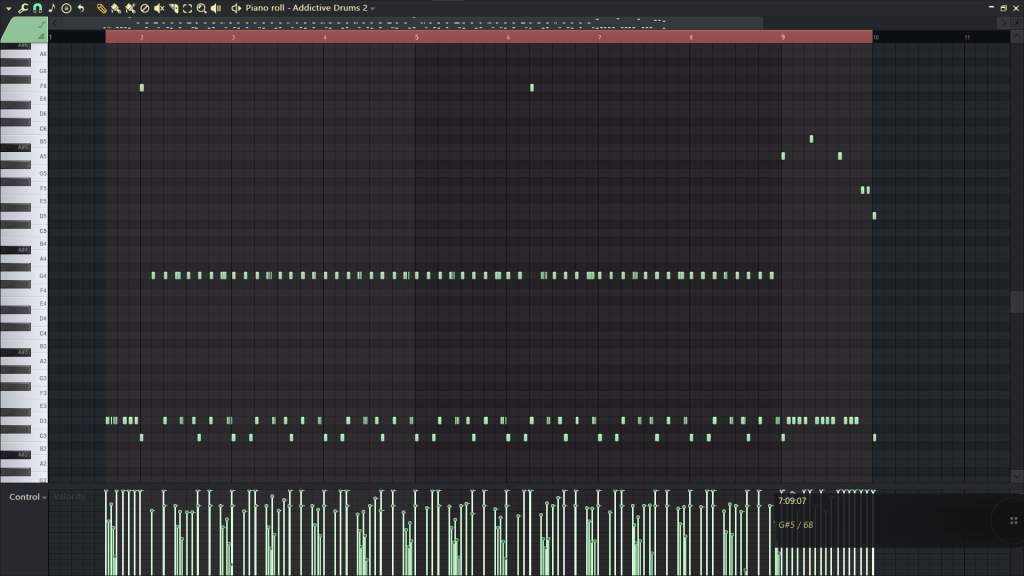The height and width of the screenshot is (576, 1024).
Task: Expand the Control lane selector
Action: [x=28, y=497]
